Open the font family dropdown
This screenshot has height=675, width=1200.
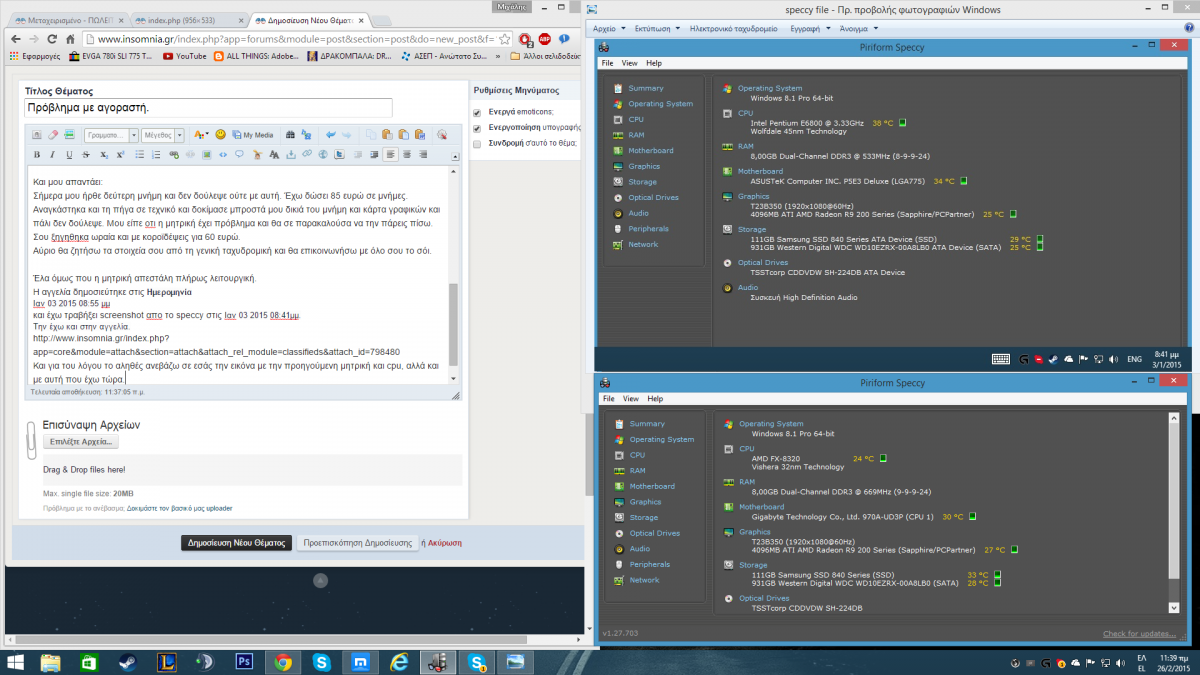pos(111,135)
